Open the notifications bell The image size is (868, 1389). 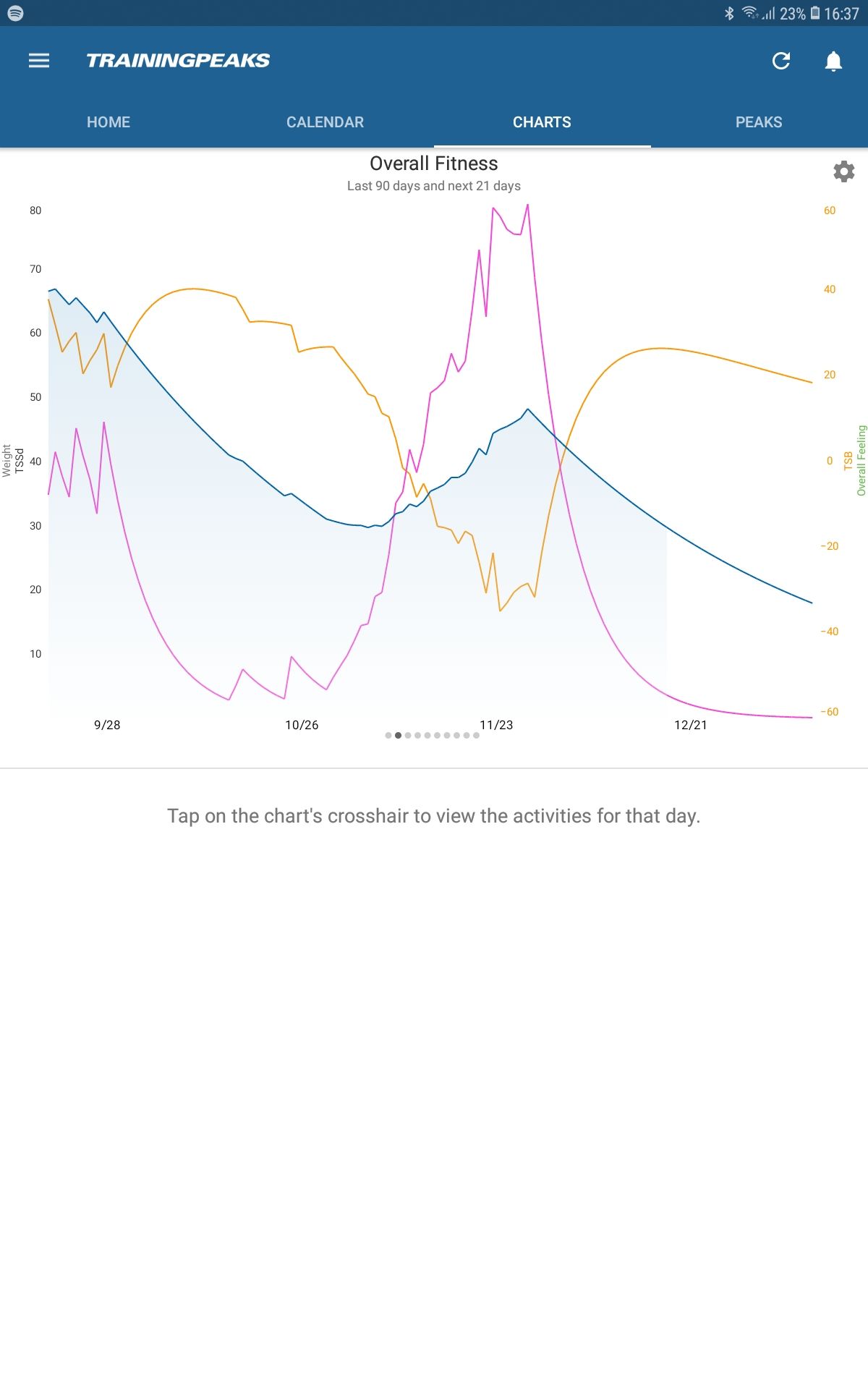pos(833,61)
